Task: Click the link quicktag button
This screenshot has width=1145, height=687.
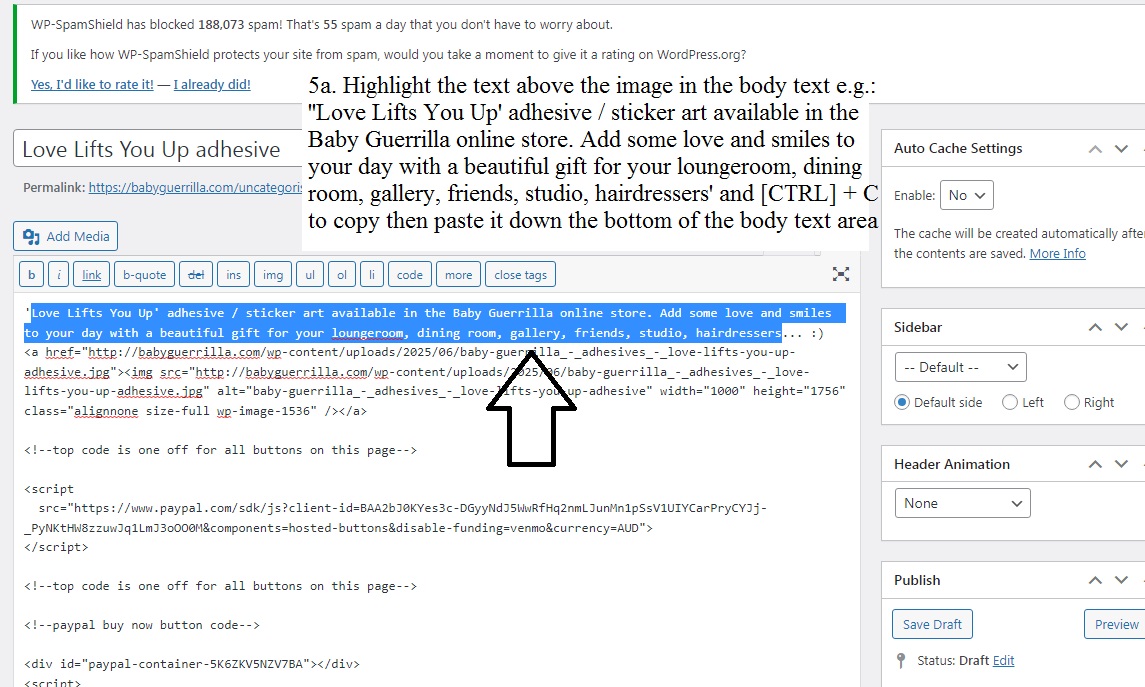Action: point(92,275)
